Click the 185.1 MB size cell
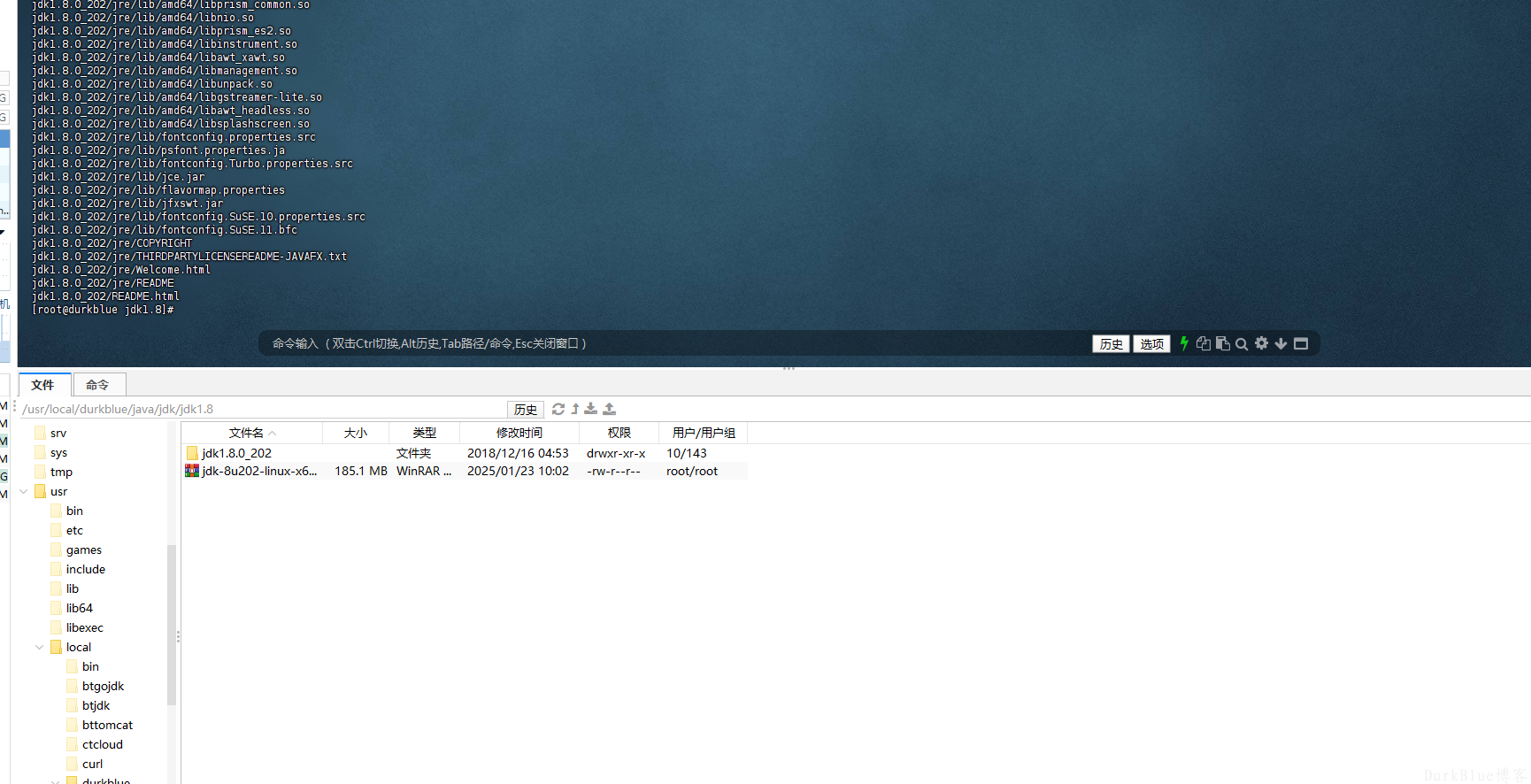1531x784 pixels. (361, 471)
